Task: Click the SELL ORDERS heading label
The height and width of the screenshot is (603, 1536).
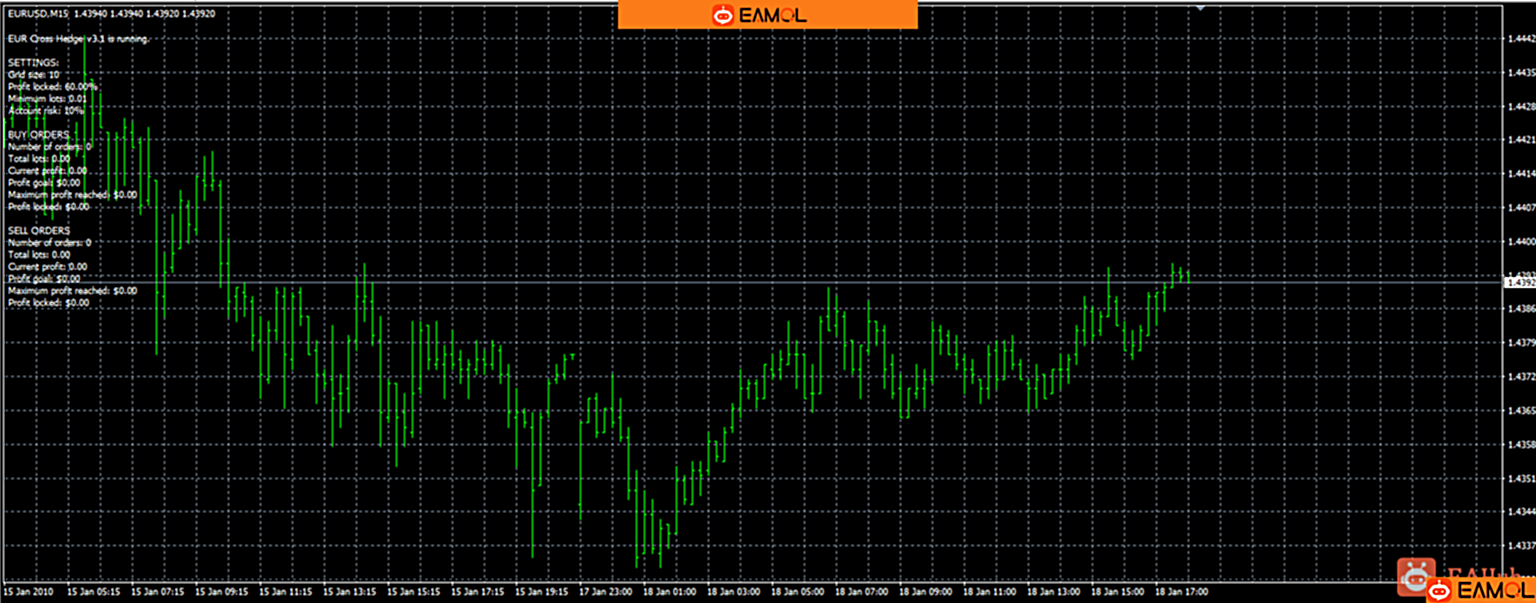Action: click(x=39, y=230)
